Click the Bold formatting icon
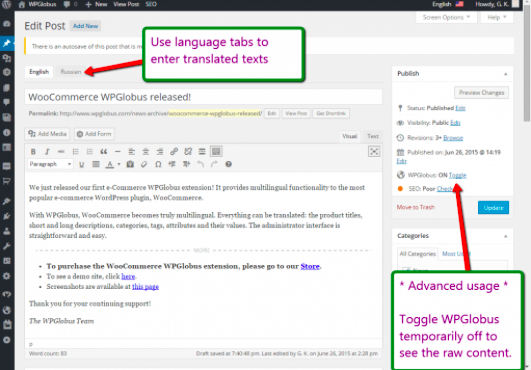The height and width of the screenshot is (370, 531). 33,152
